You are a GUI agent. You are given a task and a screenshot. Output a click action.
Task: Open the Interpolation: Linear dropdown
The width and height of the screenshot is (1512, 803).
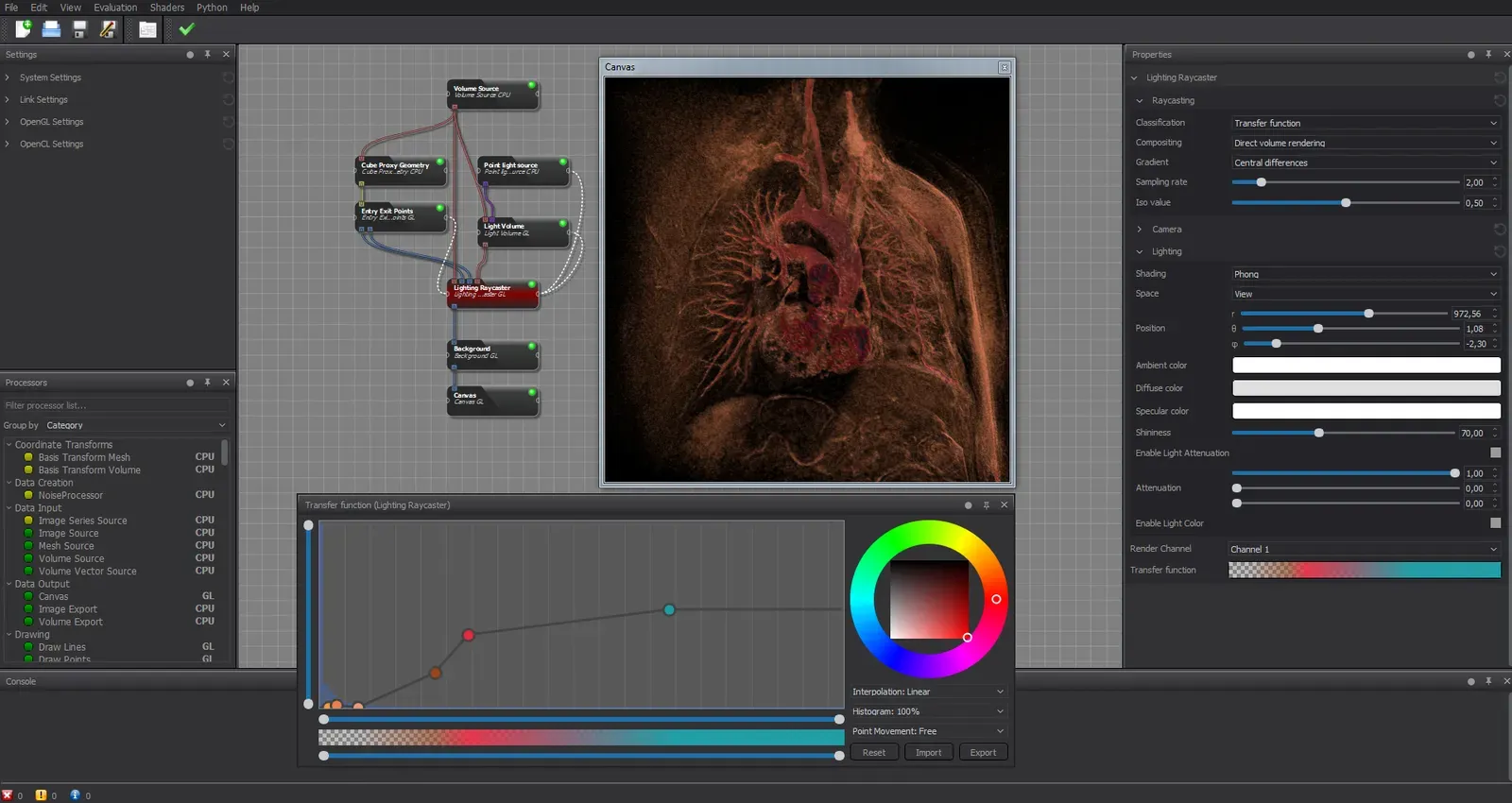point(927,692)
